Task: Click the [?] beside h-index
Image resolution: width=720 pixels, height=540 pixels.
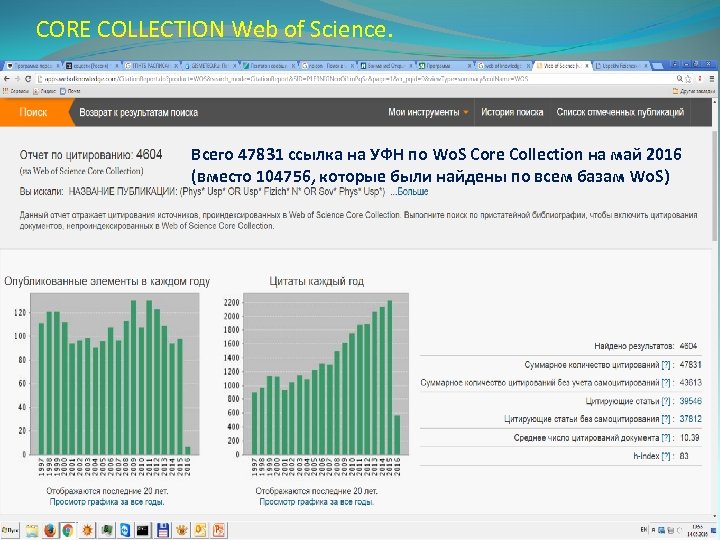Action: point(666,456)
